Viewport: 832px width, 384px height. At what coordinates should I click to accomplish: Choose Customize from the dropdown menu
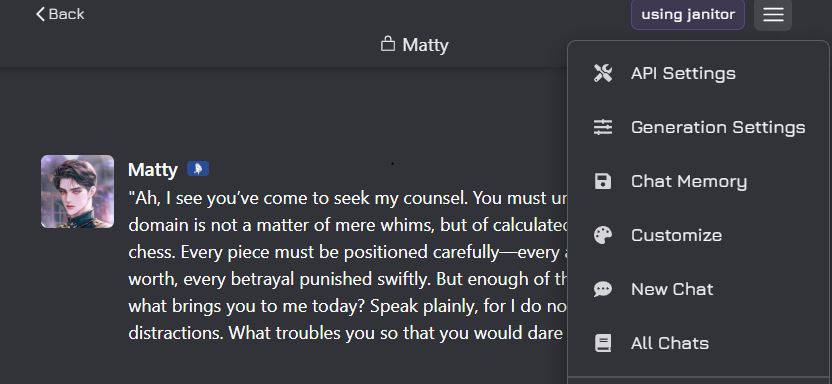(x=698, y=235)
